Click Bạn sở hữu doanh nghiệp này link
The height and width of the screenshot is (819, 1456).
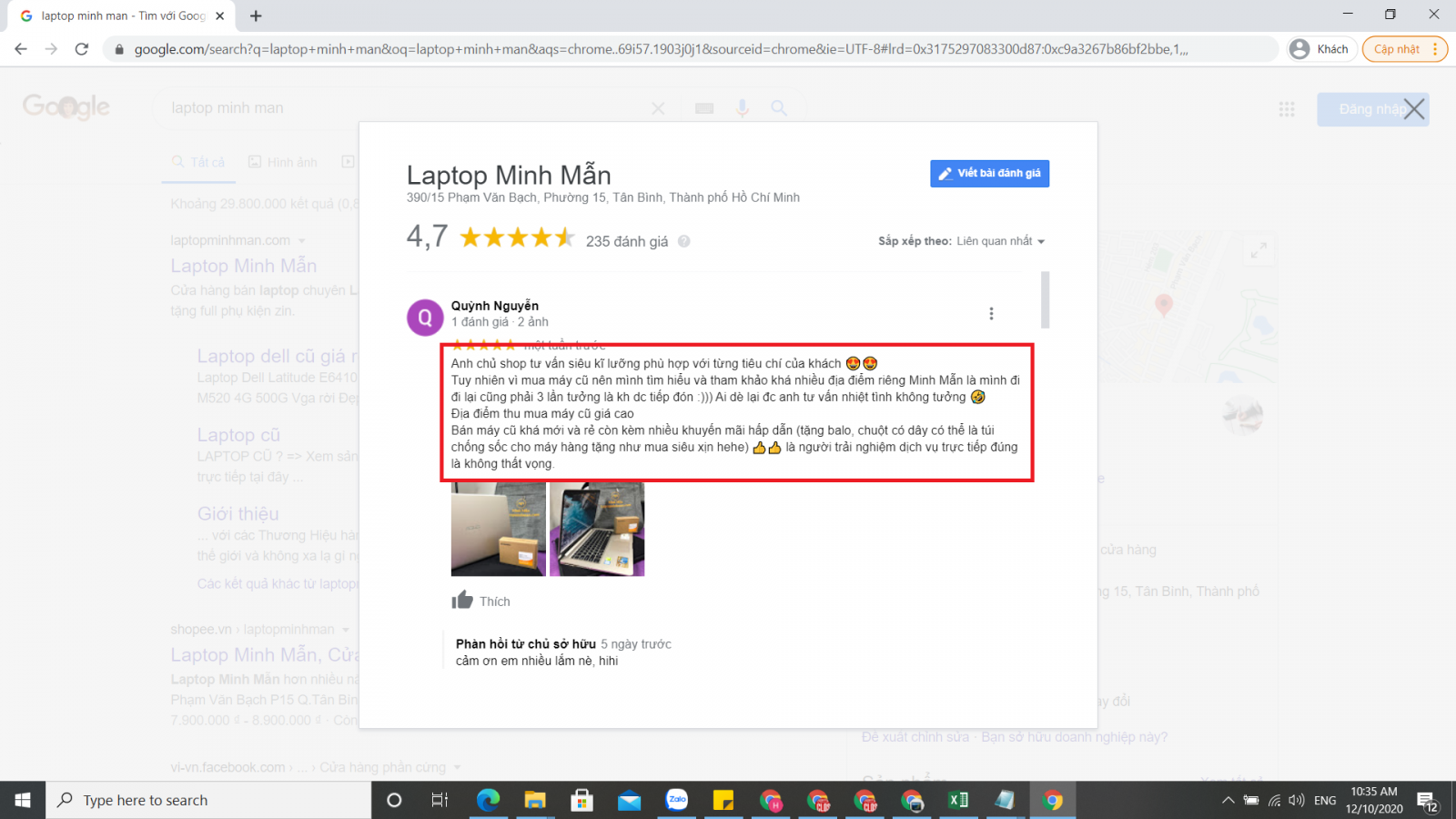[1074, 737]
